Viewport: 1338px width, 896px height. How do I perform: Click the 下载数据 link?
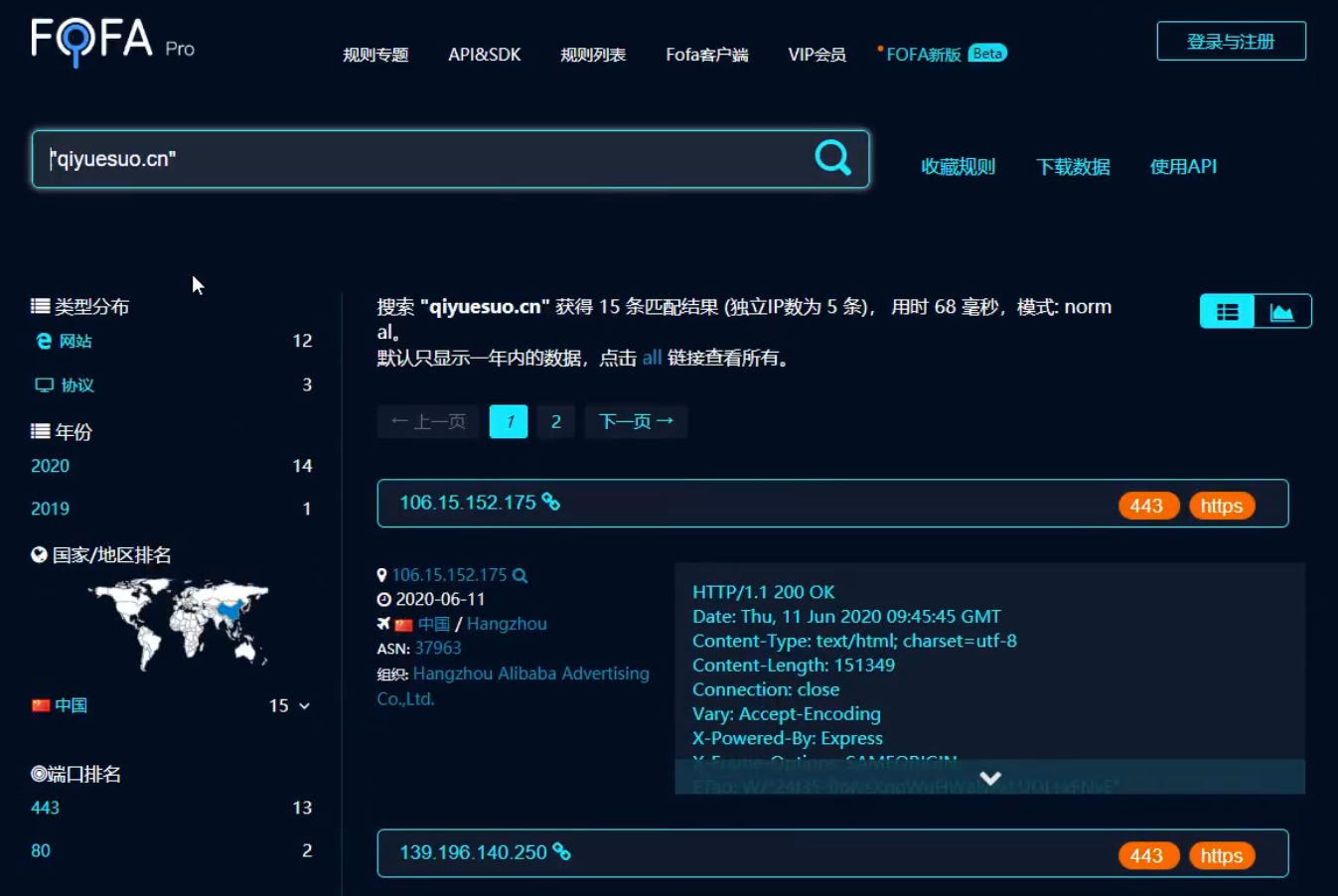point(1073,167)
